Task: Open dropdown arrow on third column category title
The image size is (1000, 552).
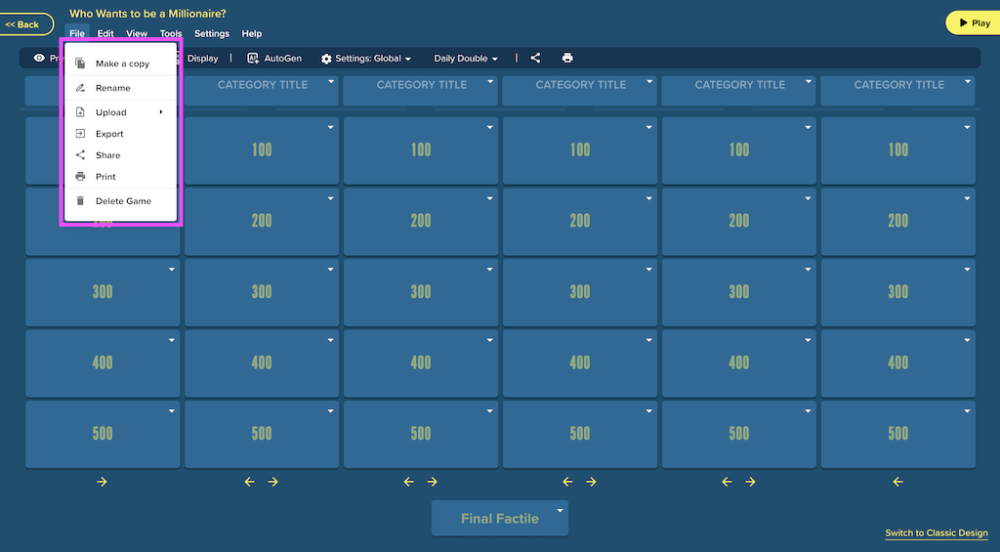Action: click(490, 82)
